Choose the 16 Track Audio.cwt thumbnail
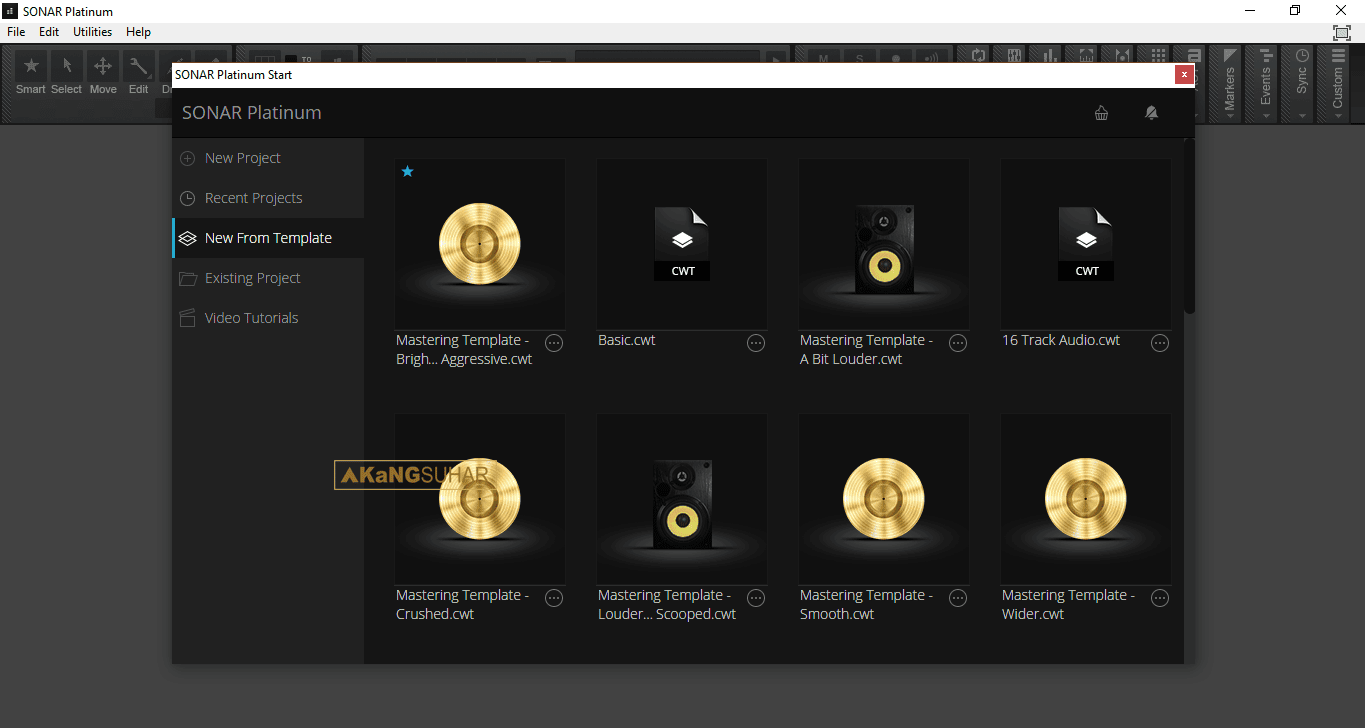1365x728 pixels. point(1086,244)
